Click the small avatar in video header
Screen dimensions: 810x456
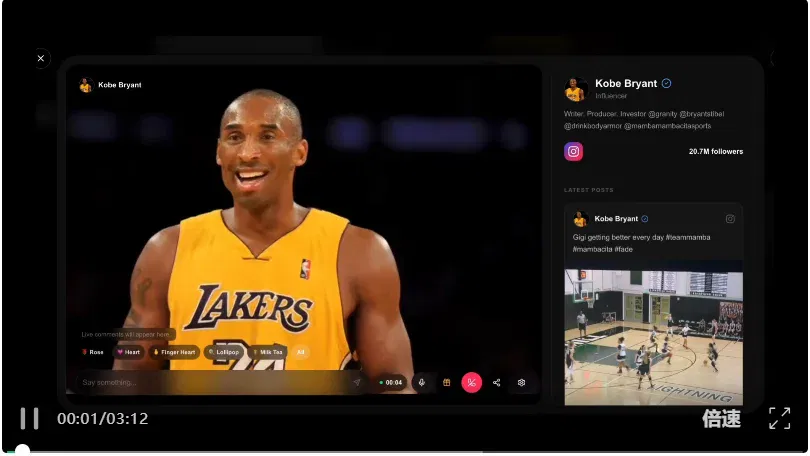click(86, 85)
